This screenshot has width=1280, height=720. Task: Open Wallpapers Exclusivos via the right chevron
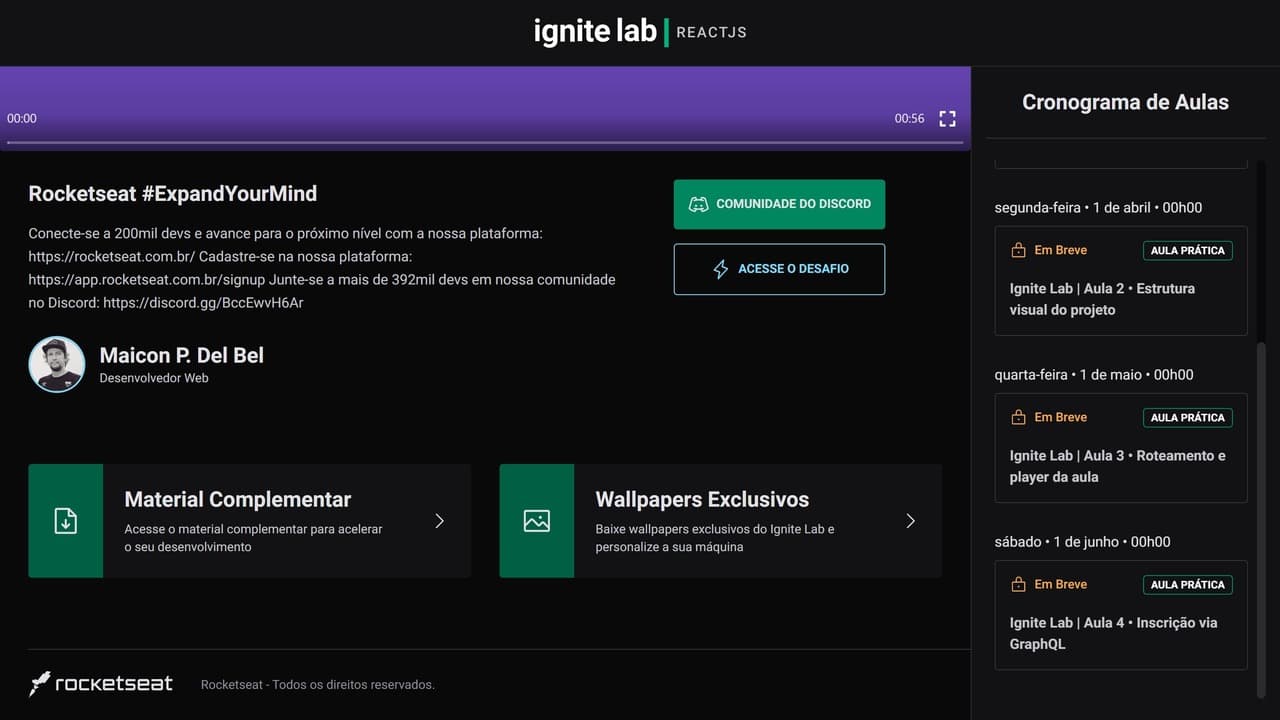tap(910, 521)
